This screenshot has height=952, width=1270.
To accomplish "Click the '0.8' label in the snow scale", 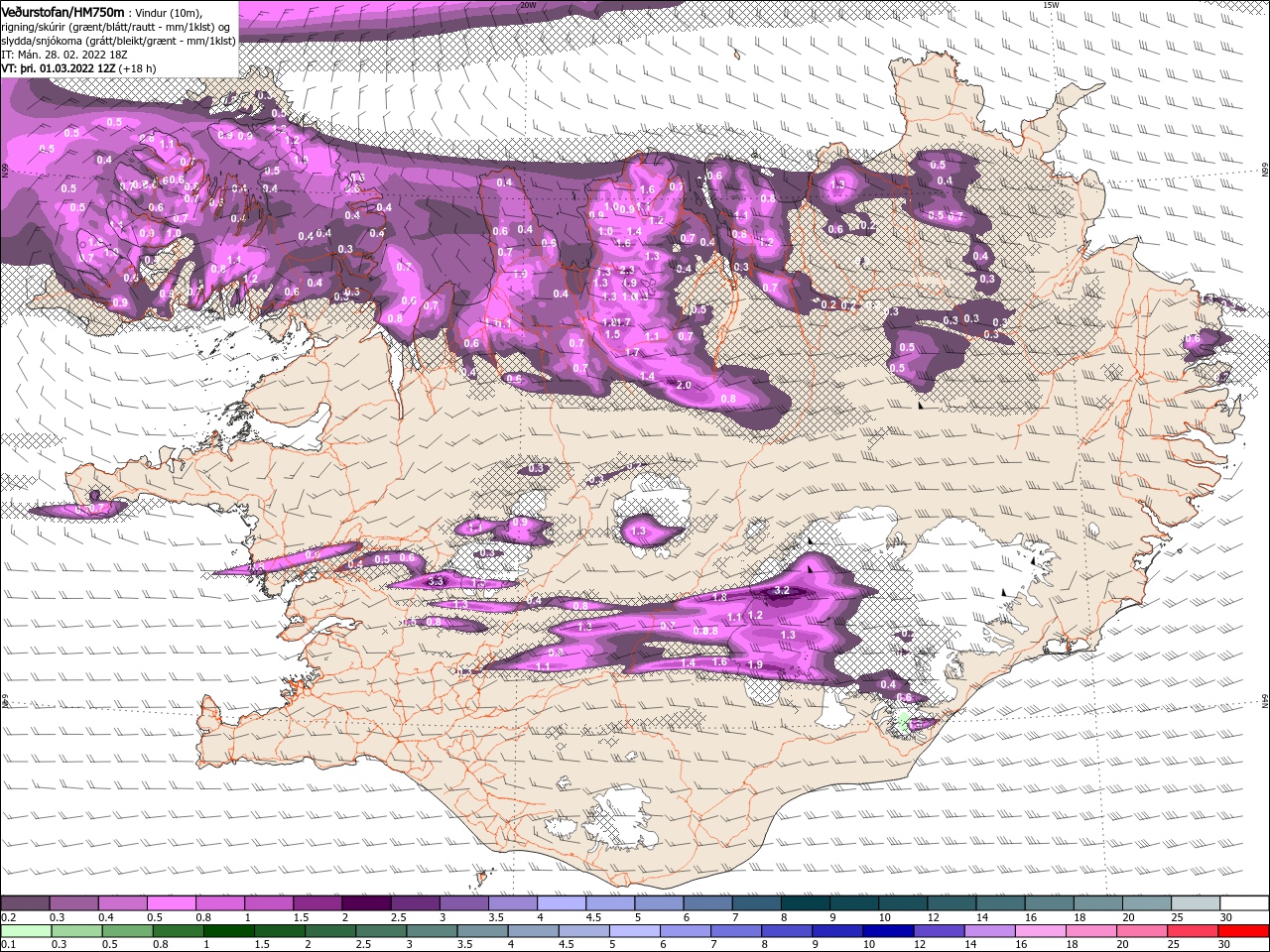I will [203, 918].
